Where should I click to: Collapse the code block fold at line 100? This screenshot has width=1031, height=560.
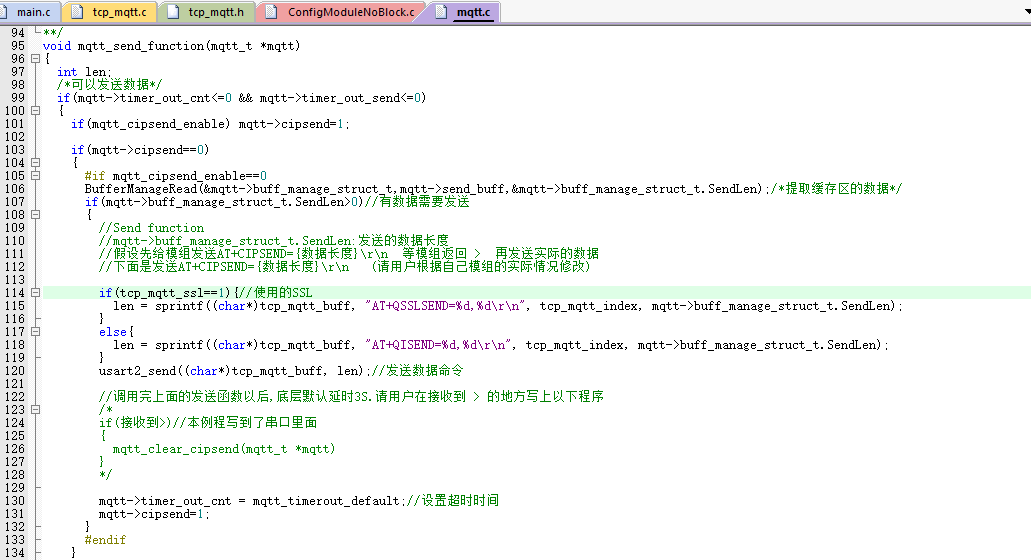tap(36, 111)
